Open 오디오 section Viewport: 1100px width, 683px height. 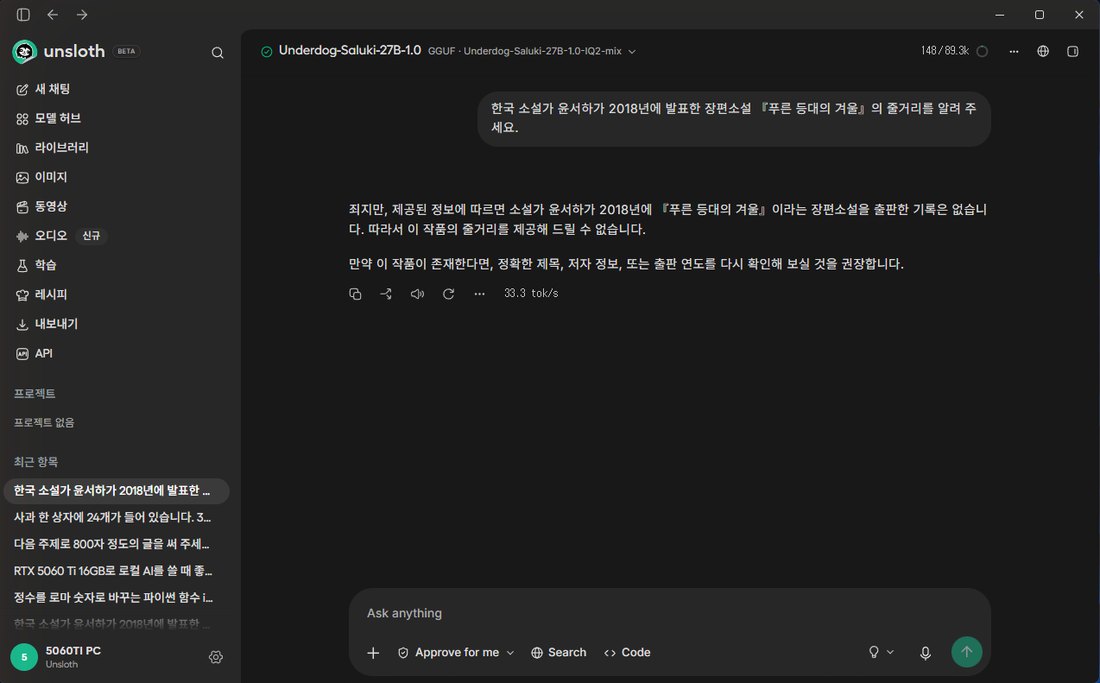(41, 236)
